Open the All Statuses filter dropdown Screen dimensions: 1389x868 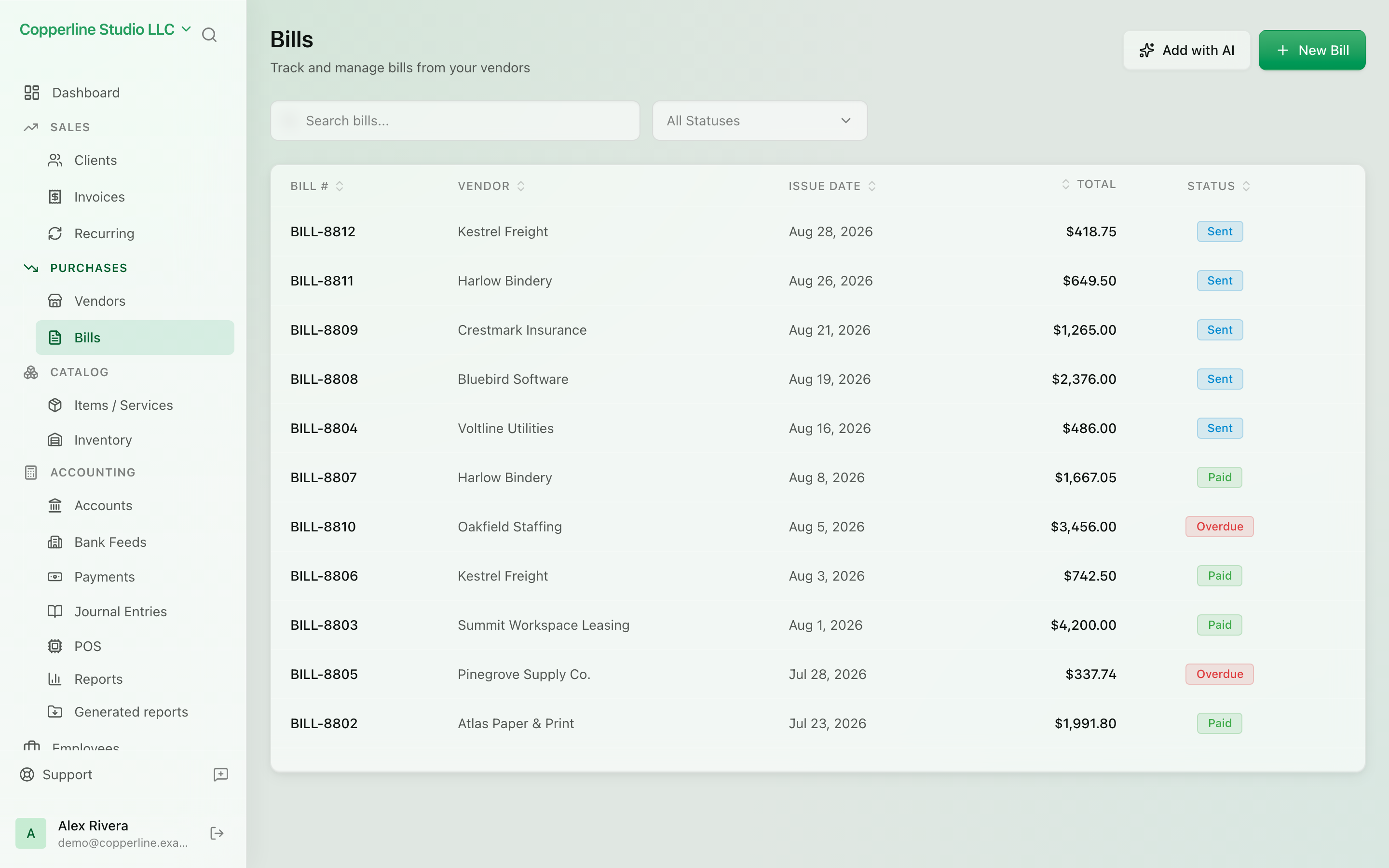click(x=759, y=121)
